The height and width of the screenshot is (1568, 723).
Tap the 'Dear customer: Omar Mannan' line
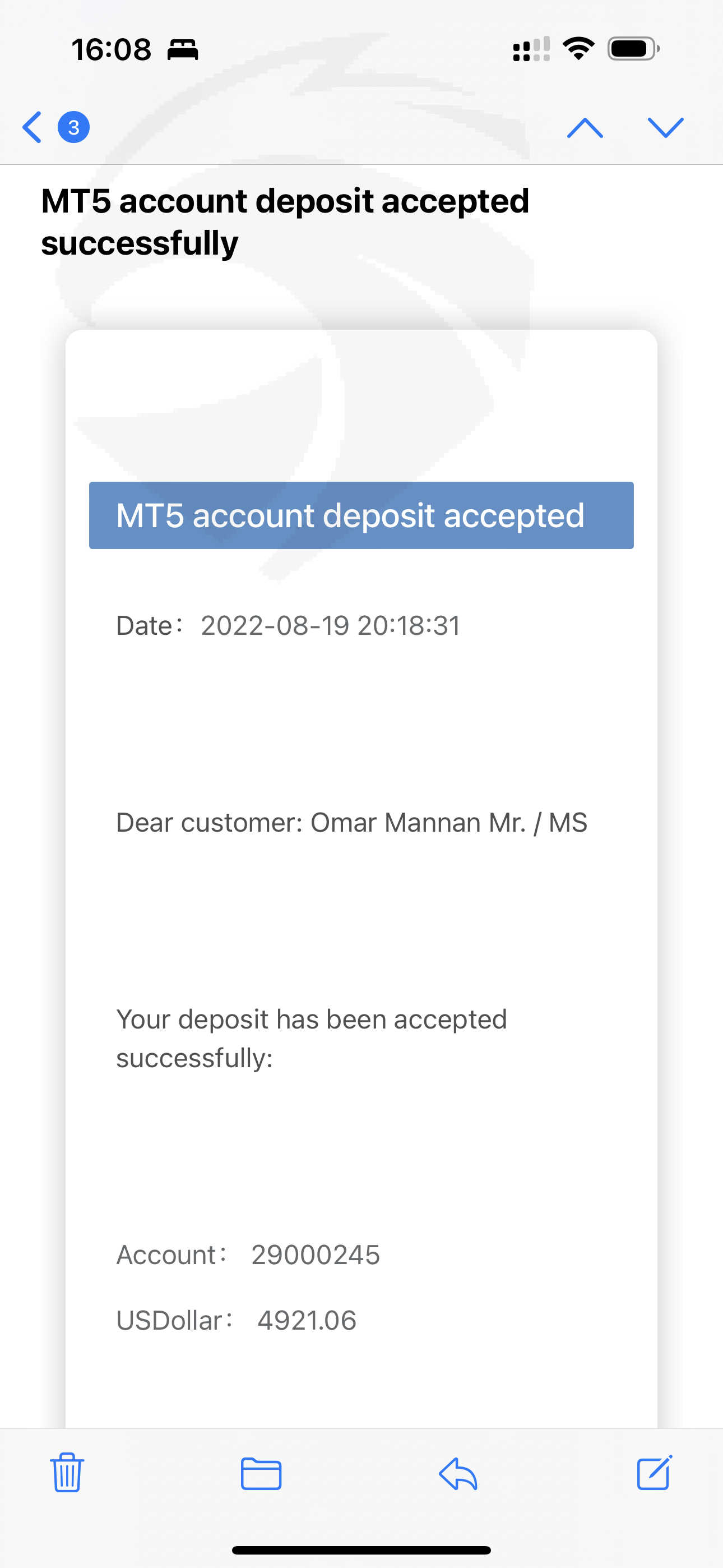(351, 823)
